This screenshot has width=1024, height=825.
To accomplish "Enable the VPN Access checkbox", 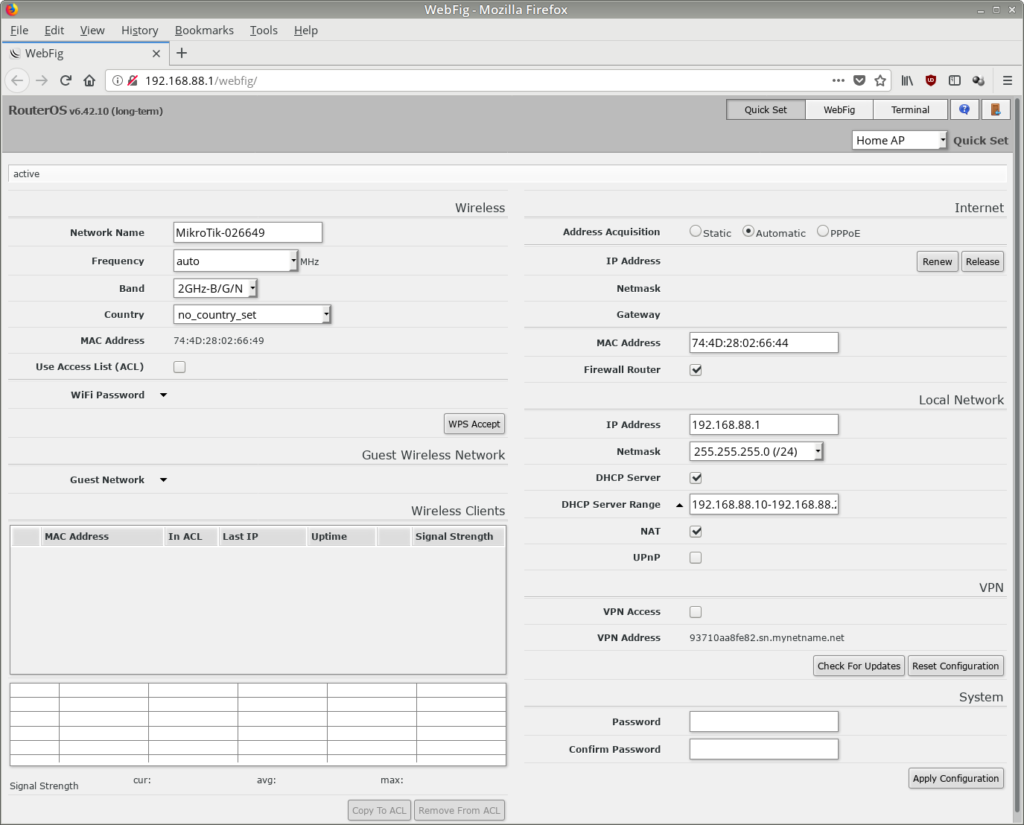I will tap(696, 612).
